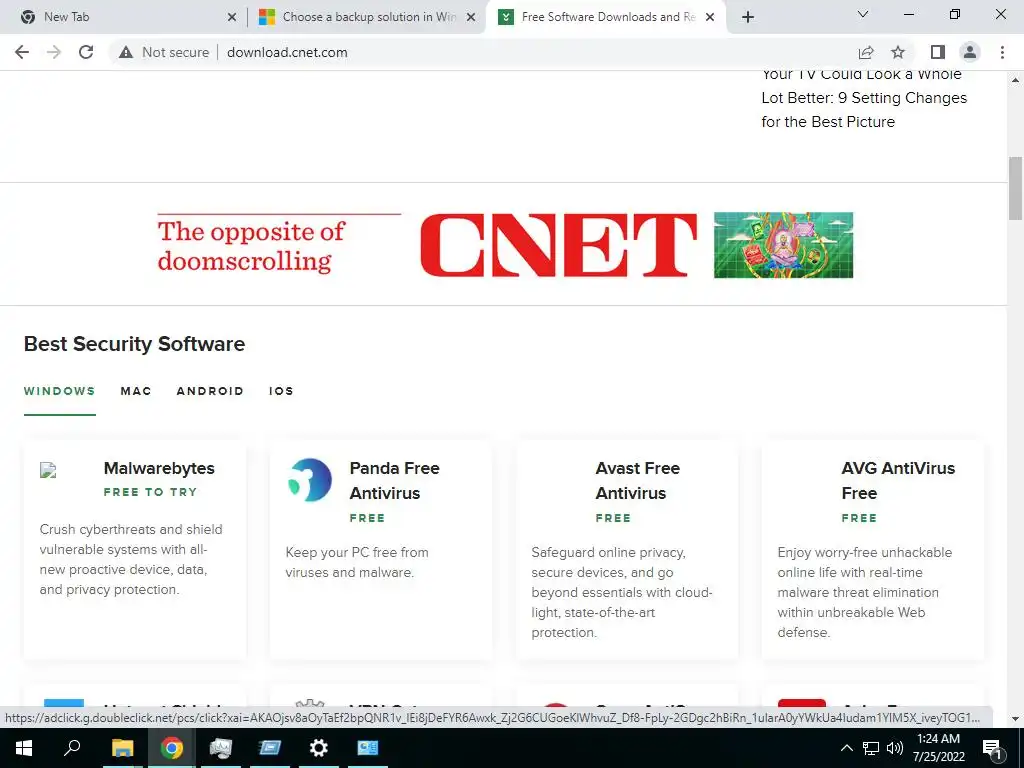This screenshot has height=768, width=1024.
Task: Share this page icon in address bar
Action: click(x=866, y=52)
